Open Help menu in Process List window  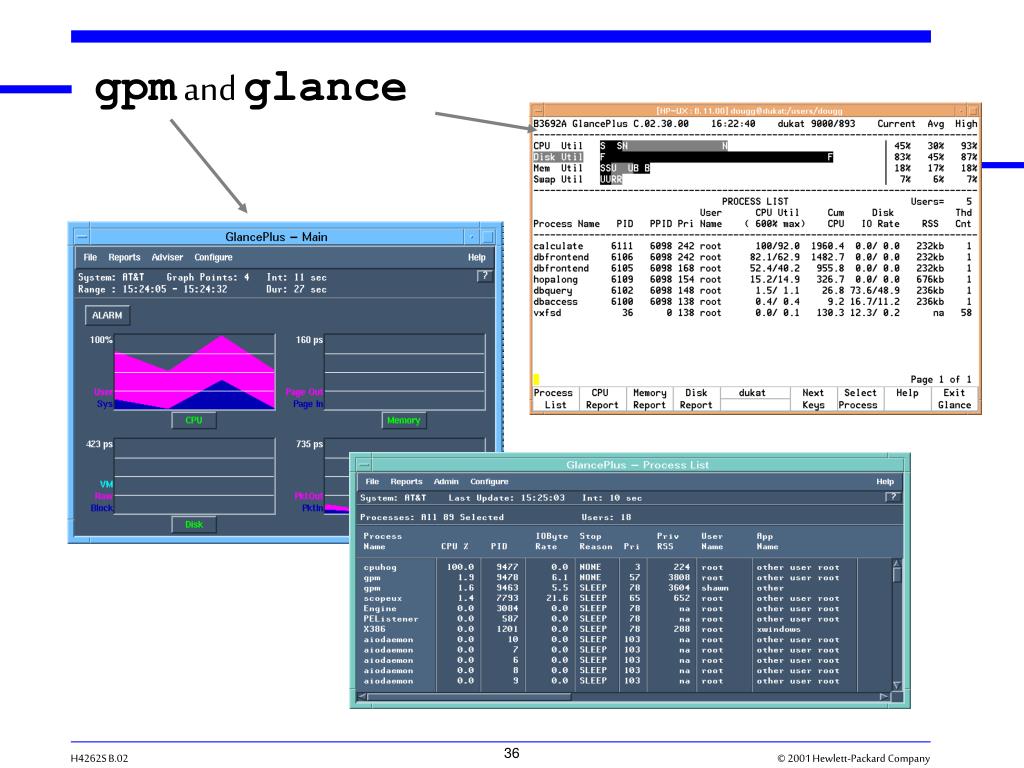(885, 481)
